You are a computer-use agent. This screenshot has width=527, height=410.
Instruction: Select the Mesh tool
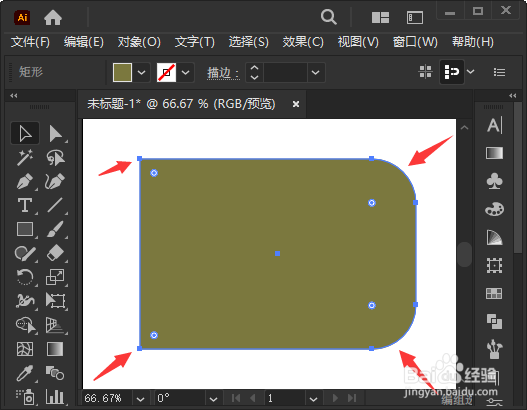pyautogui.click(x=25, y=349)
